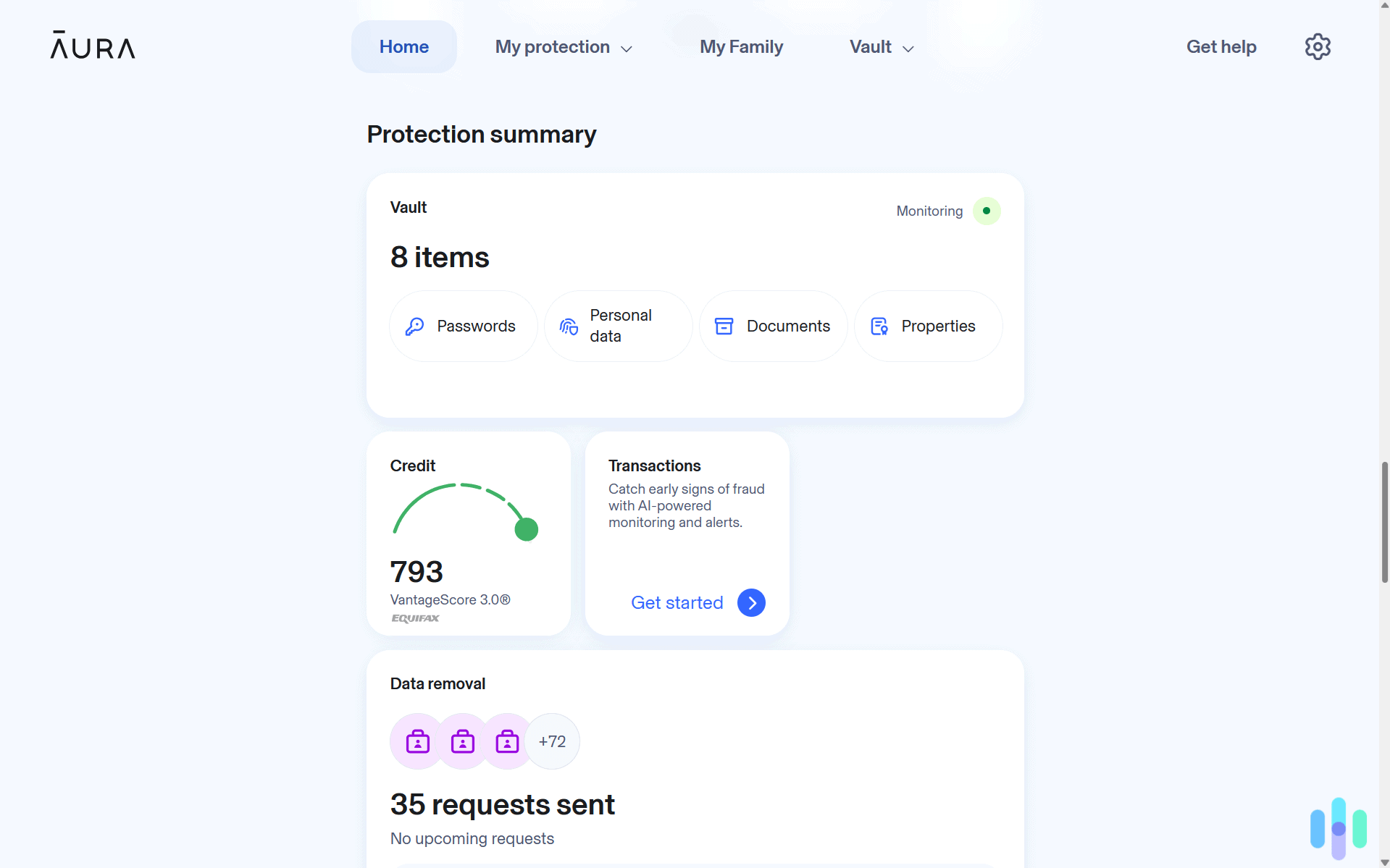Open the My Family section
The image size is (1390, 868).
[x=741, y=46]
